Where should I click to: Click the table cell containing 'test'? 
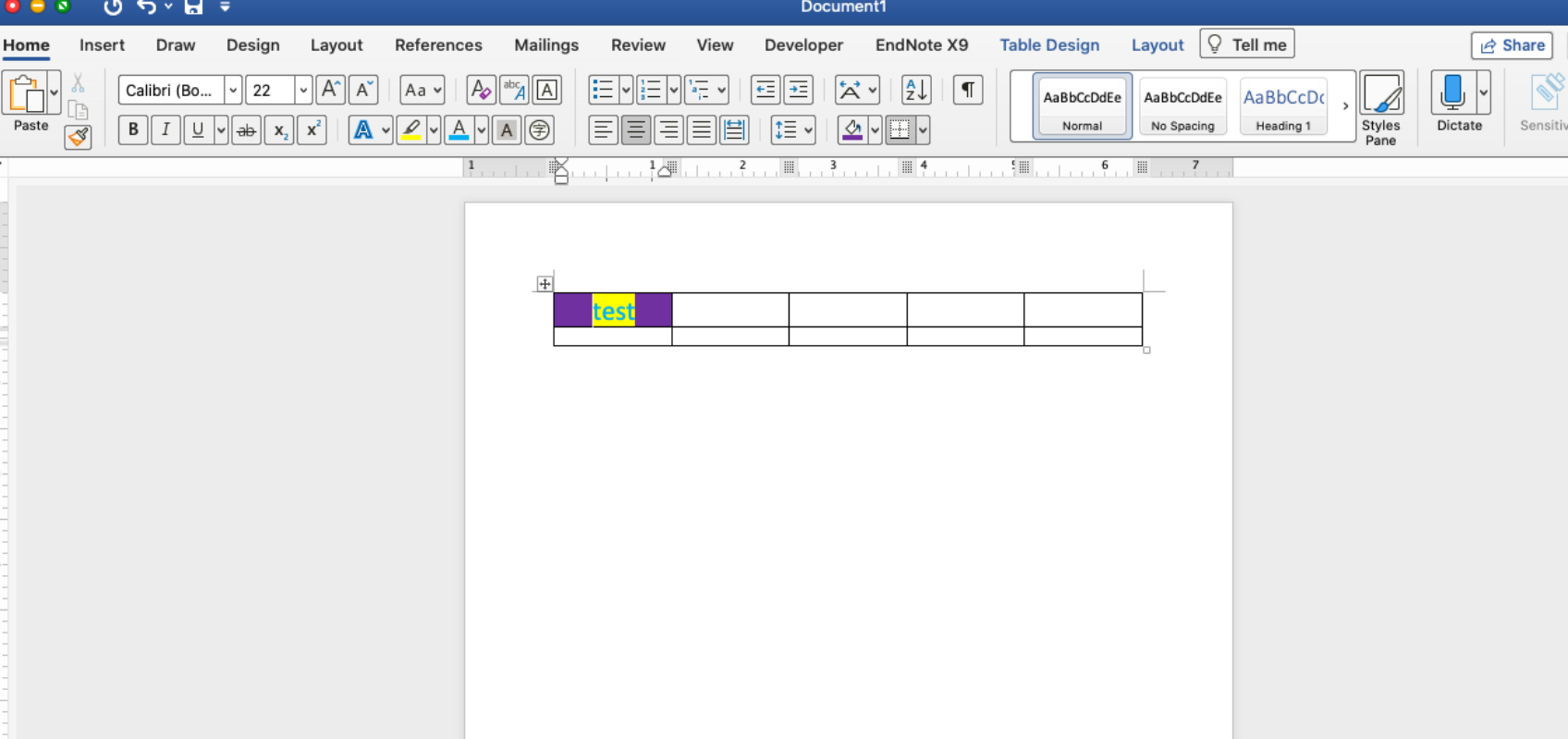point(613,311)
